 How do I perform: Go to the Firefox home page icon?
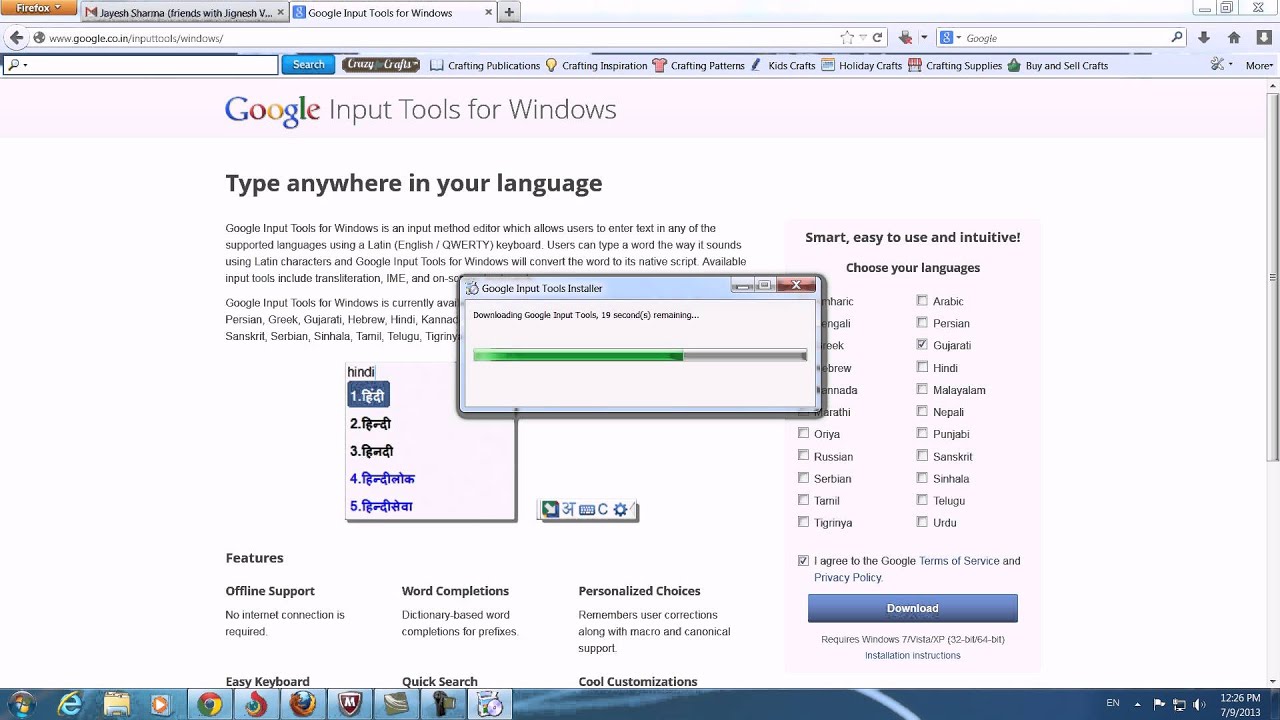tap(1234, 38)
